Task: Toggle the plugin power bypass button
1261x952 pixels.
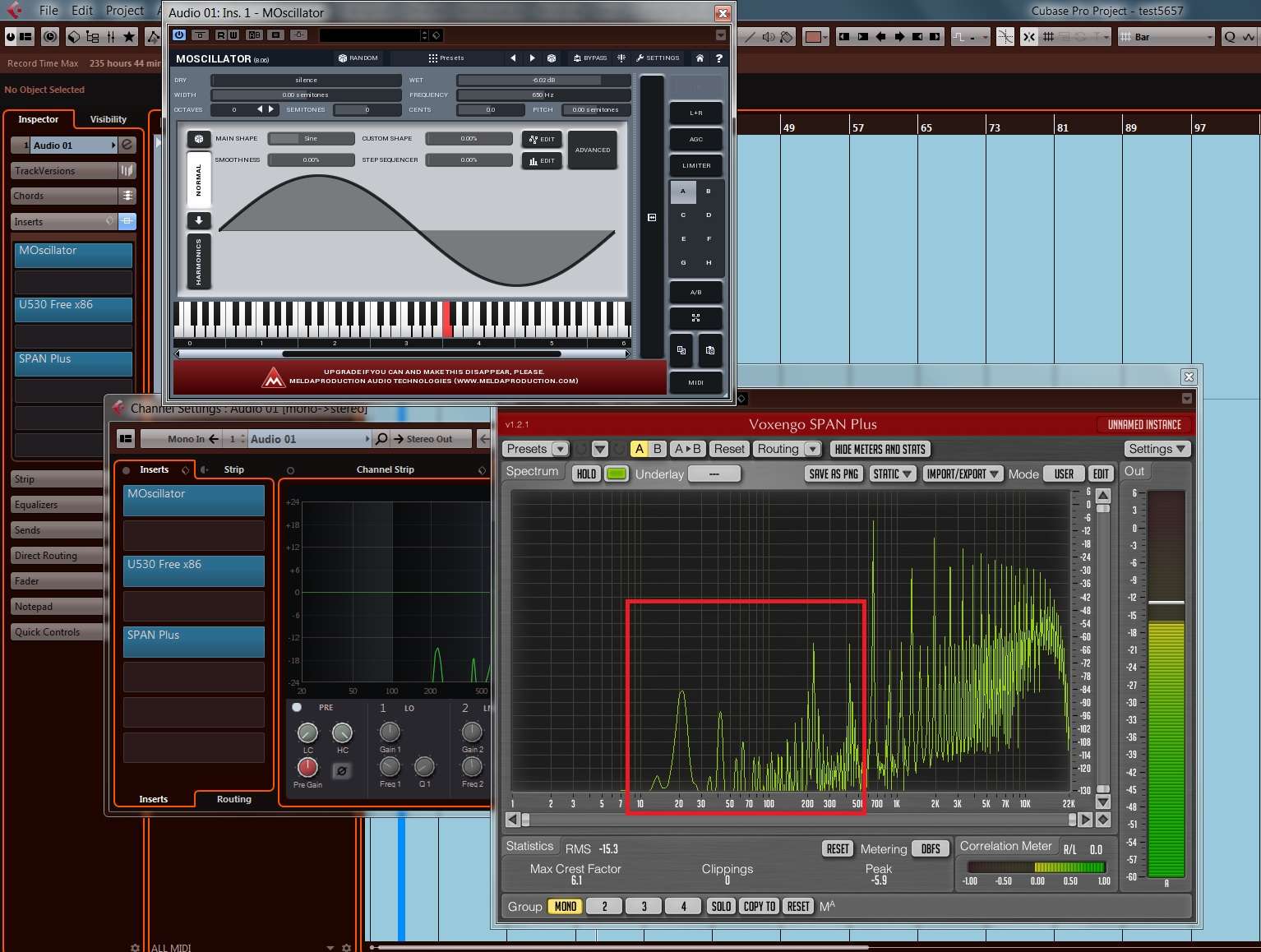Action: [x=179, y=35]
